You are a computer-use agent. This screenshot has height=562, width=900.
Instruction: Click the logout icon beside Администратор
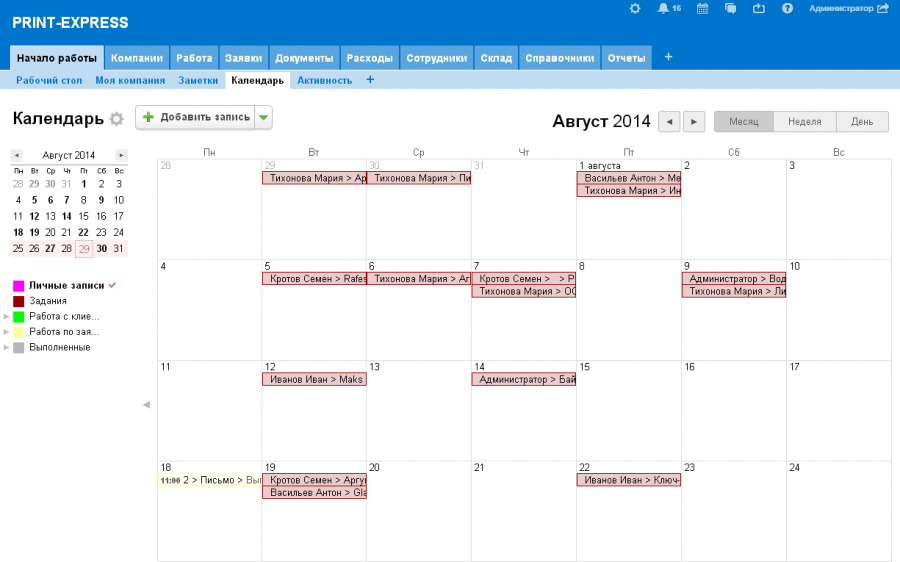pyautogui.click(x=882, y=8)
